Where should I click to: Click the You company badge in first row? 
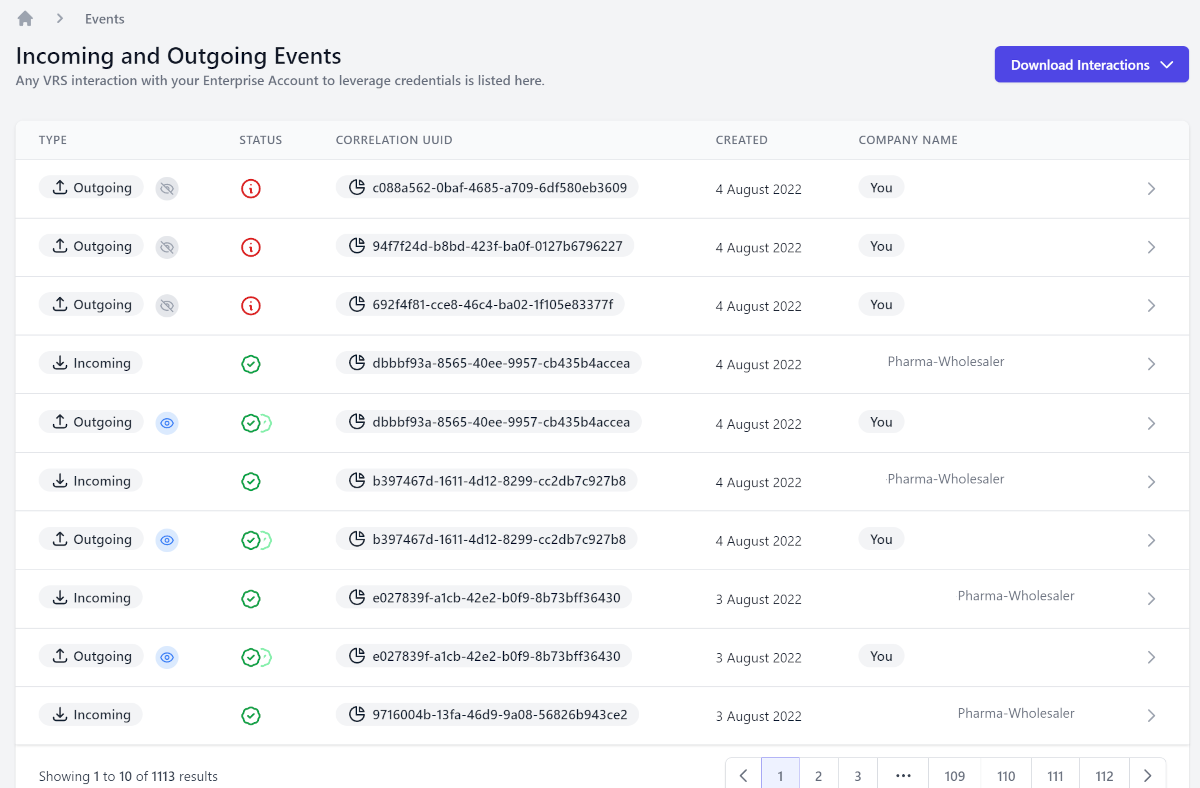[x=881, y=188]
